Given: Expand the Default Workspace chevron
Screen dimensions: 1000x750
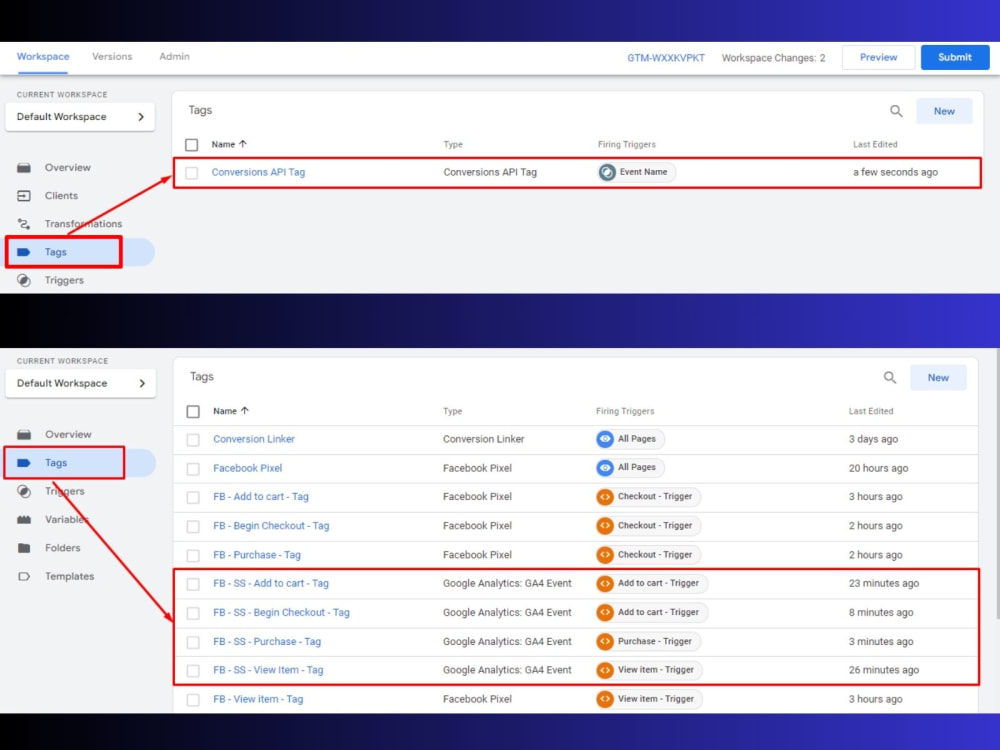Looking at the screenshot, I should [142, 117].
